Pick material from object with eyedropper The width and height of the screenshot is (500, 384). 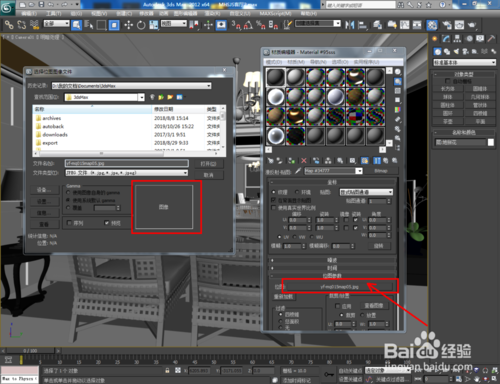click(x=298, y=171)
